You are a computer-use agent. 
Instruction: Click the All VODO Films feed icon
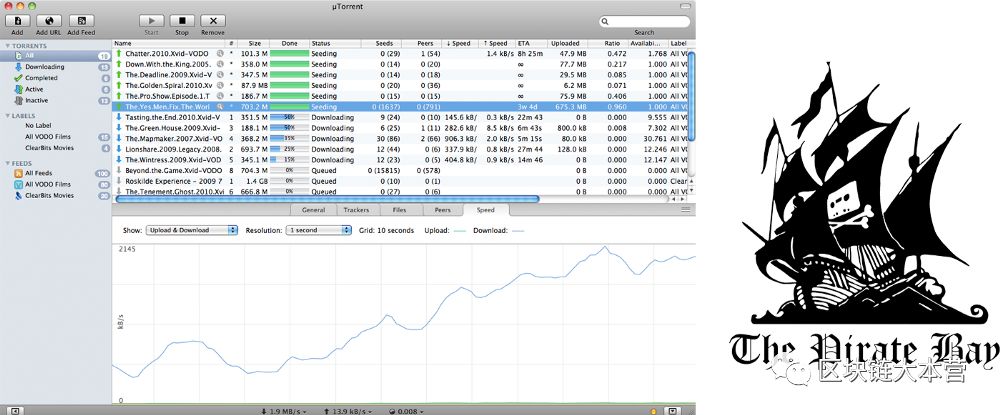click(x=19, y=184)
